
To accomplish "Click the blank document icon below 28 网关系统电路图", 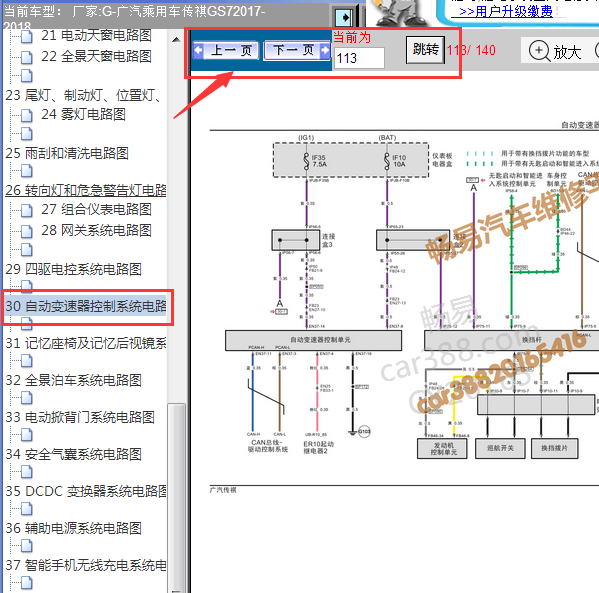I will (26, 250).
